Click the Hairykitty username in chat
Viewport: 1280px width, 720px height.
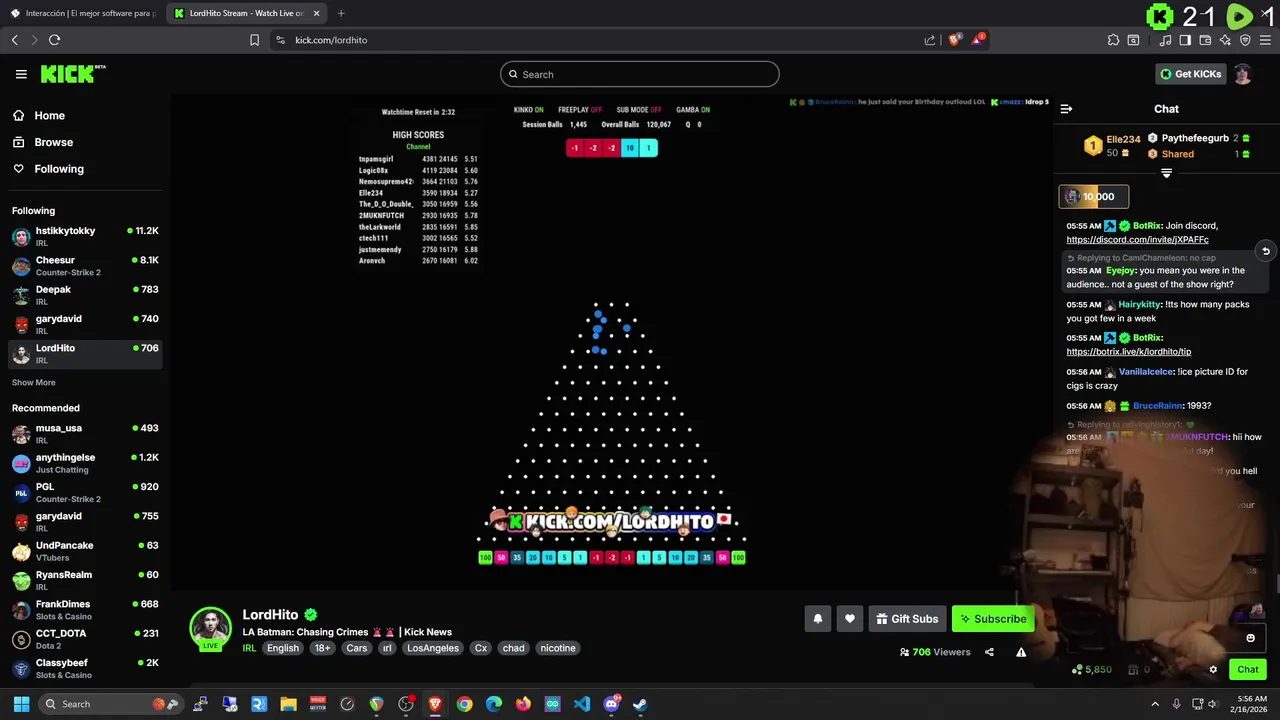(1139, 304)
